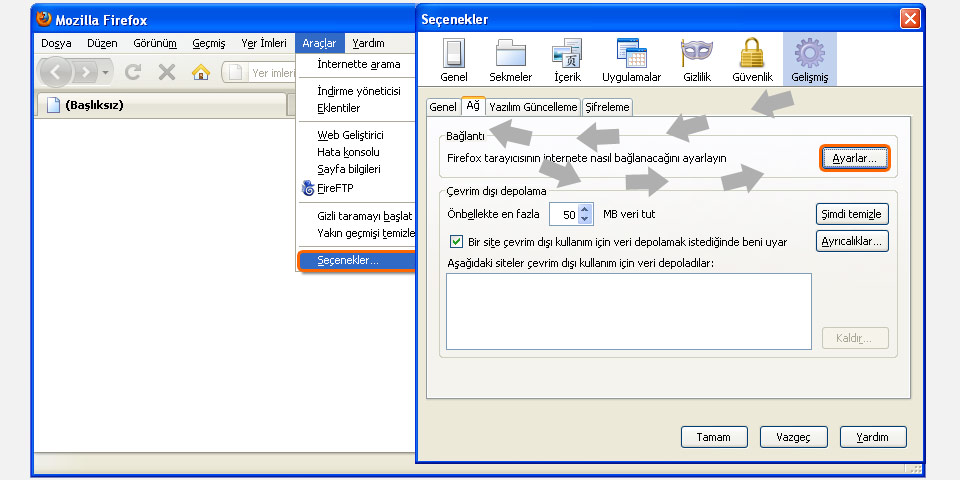Open the Genel options category icon

[454, 60]
